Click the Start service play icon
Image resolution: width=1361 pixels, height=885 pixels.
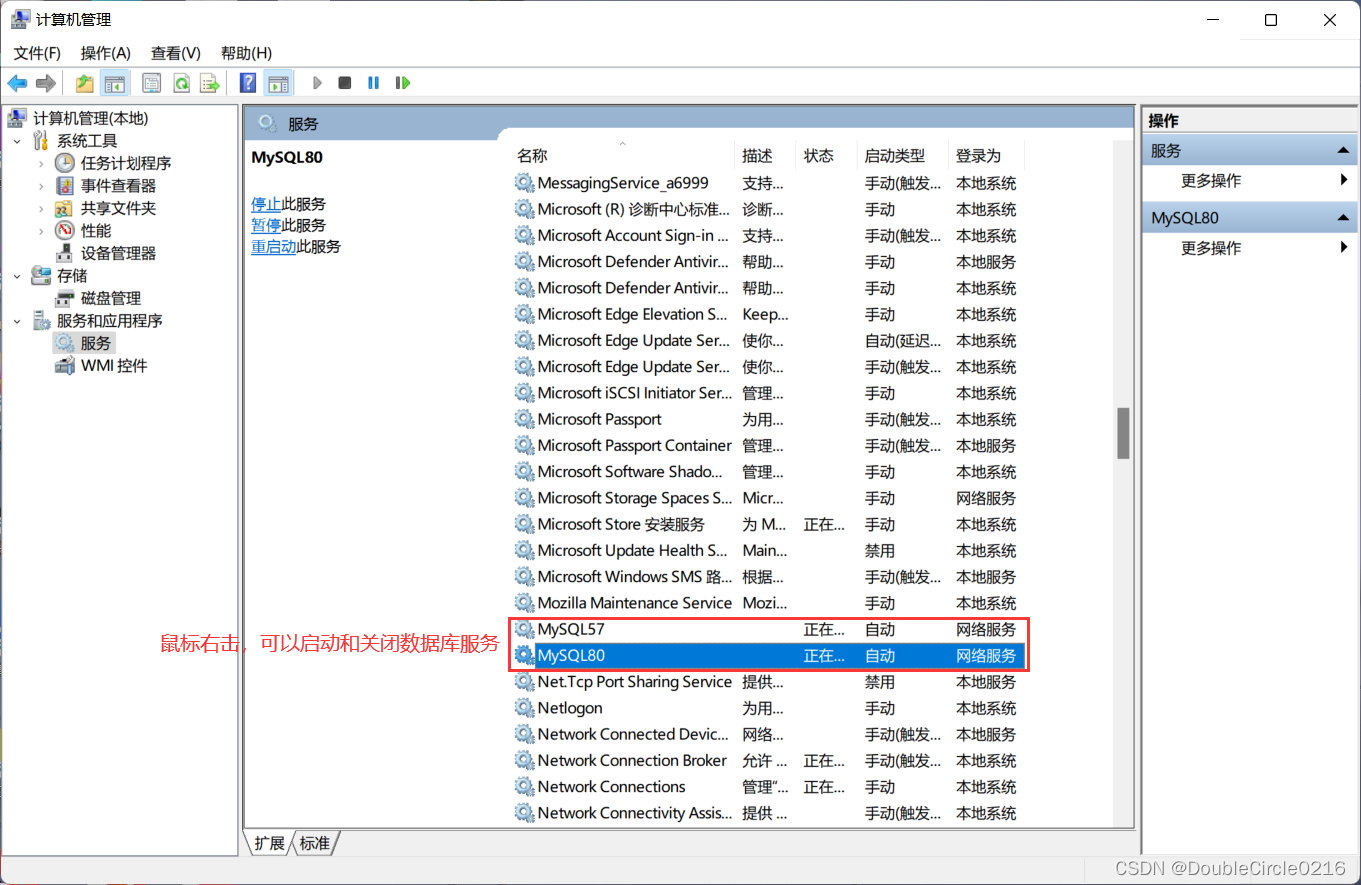click(x=317, y=83)
